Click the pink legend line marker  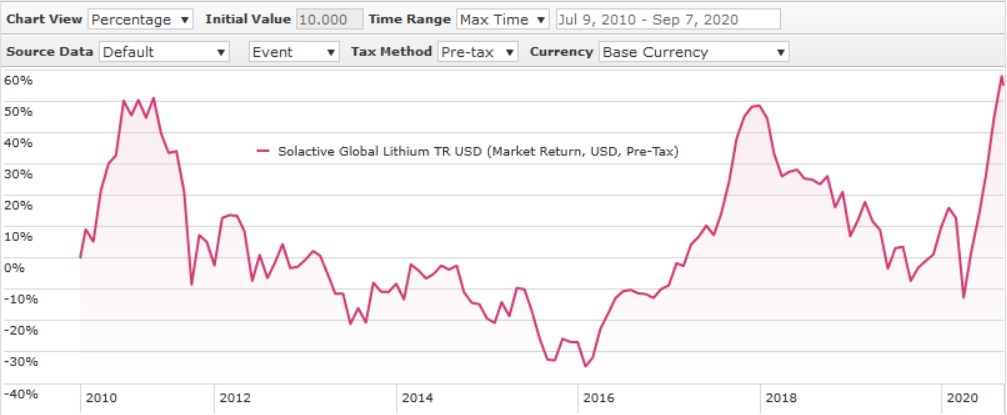tap(264, 152)
